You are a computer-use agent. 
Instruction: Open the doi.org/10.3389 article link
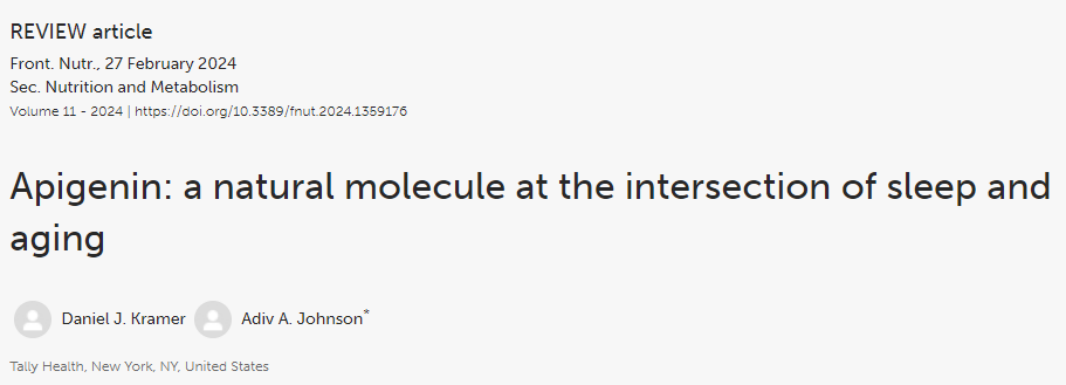(271, 112)
